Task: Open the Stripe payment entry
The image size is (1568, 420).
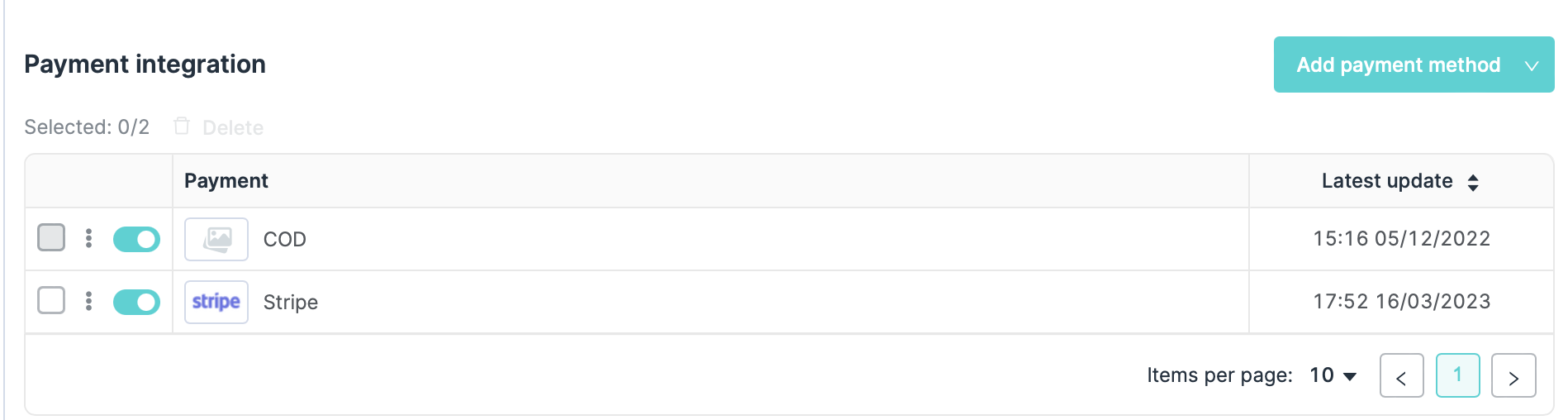Action: pyautogui.click(x=291, y=303)
